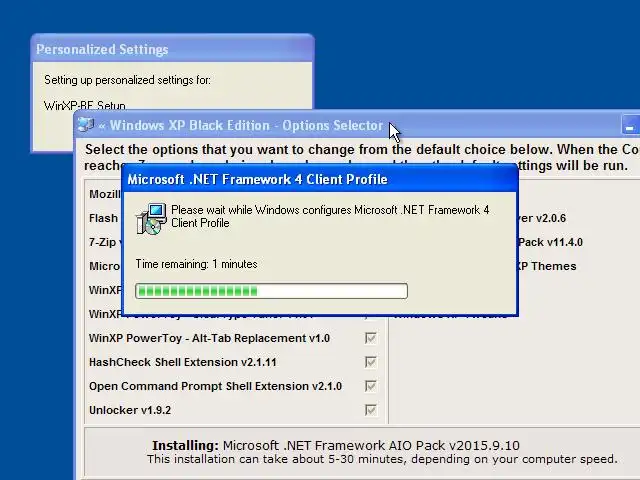Click the .NET installation progress bar
The height and width of the screenshot is (480, 640).
pos(271,291)
